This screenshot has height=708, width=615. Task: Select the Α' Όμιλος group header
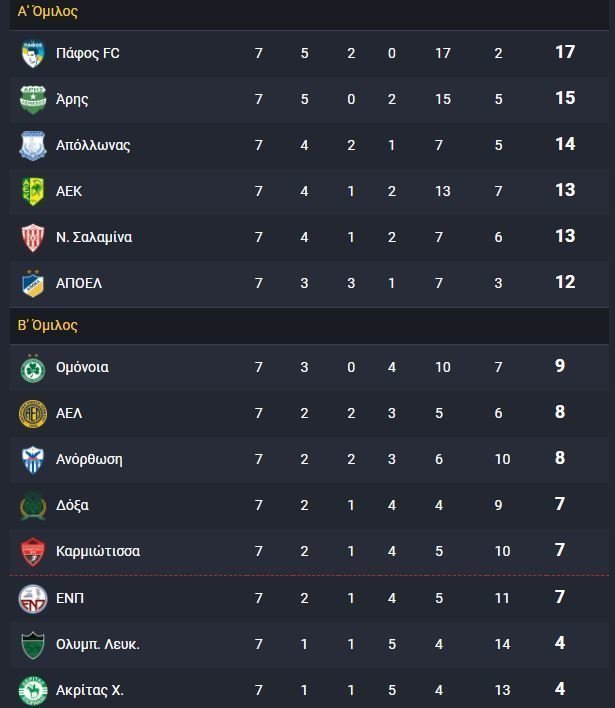47,11
